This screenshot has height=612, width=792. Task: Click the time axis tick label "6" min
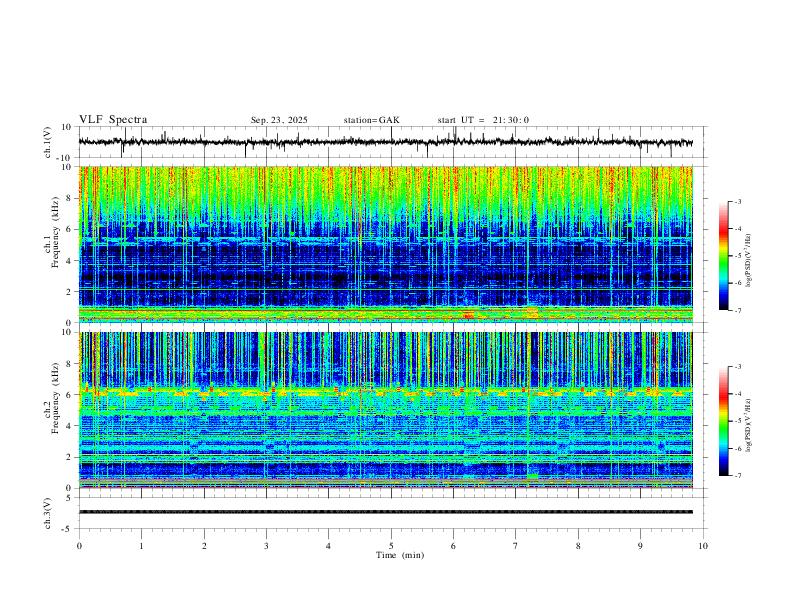tap(454, 546)
